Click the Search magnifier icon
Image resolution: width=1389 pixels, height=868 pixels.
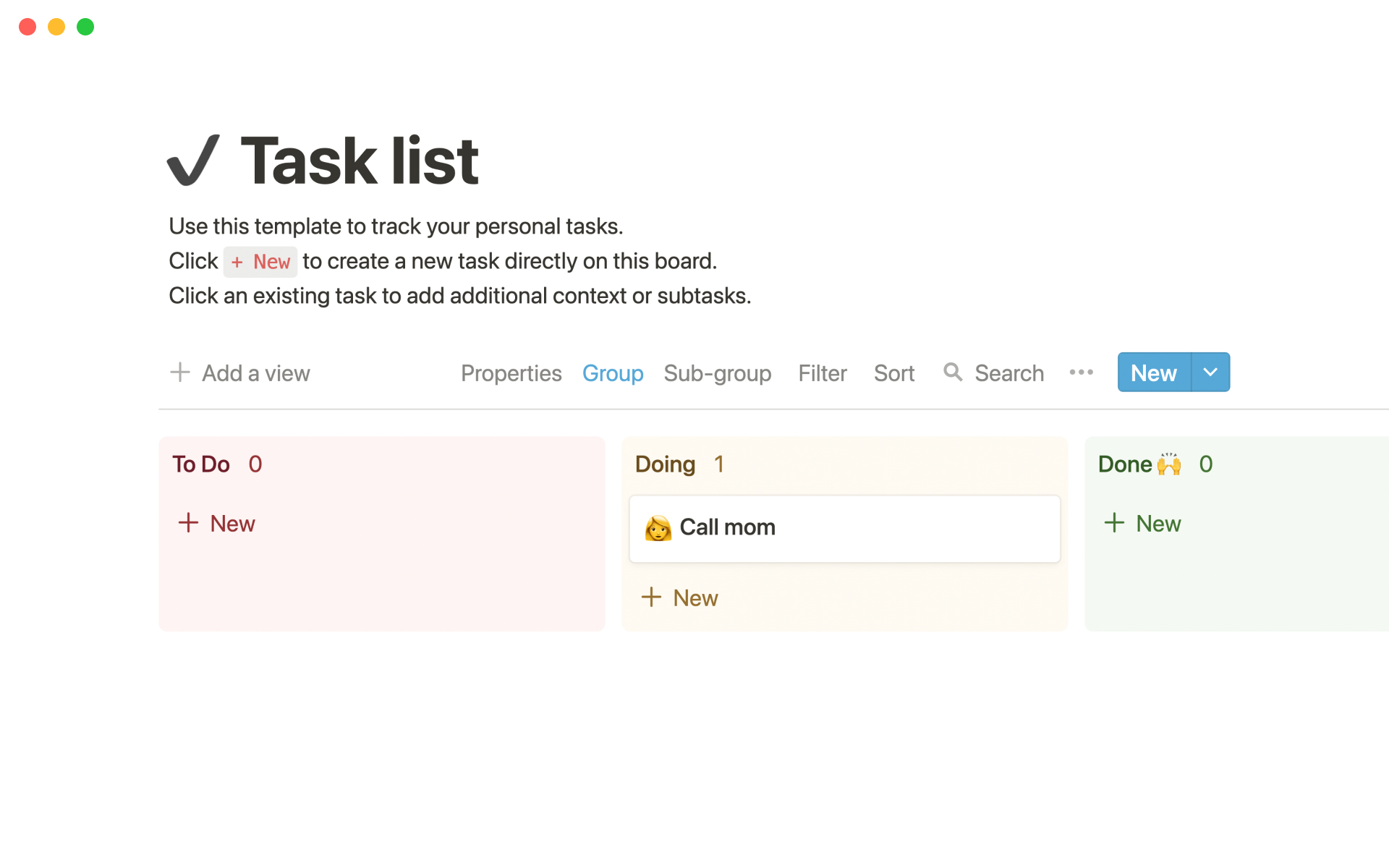click(x=953, y=372)
